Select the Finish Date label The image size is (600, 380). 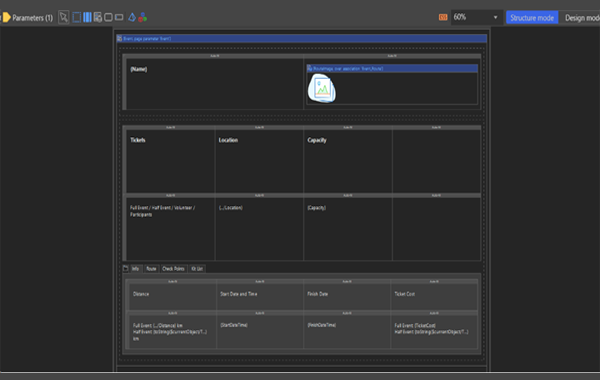click(x=318, y=294)
